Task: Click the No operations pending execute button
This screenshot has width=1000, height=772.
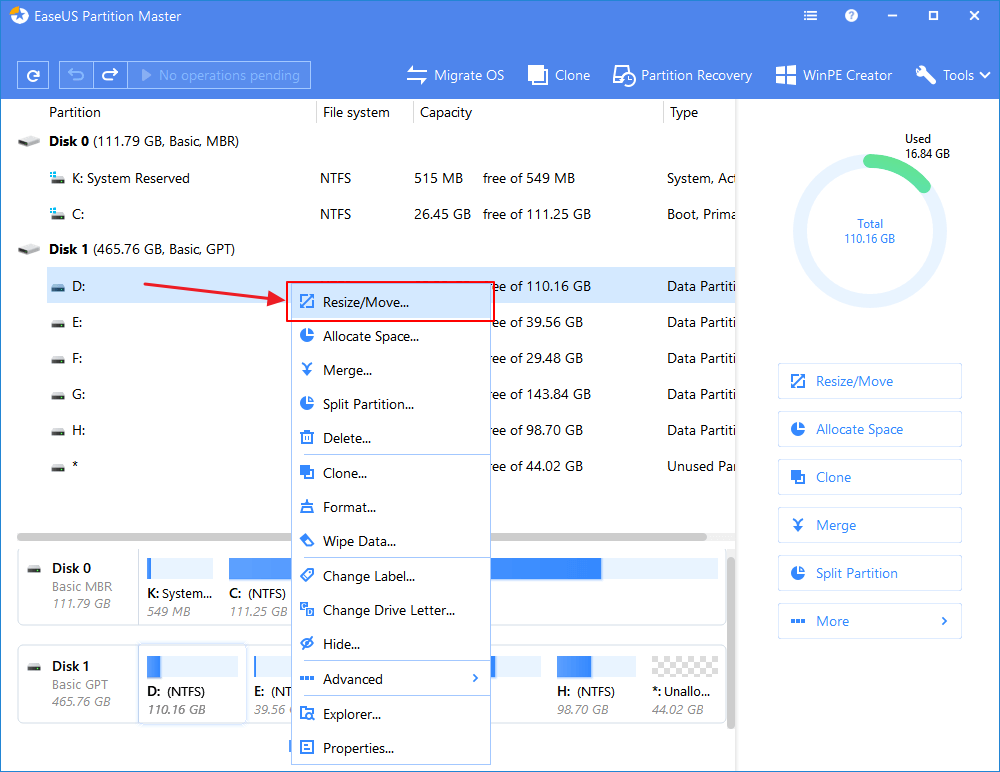Action: tap(219, 75)
